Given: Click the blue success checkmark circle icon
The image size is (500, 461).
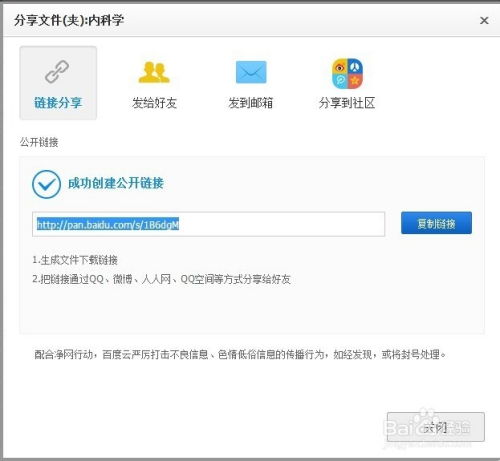Looking at the screenshot, I should point(46,184).
